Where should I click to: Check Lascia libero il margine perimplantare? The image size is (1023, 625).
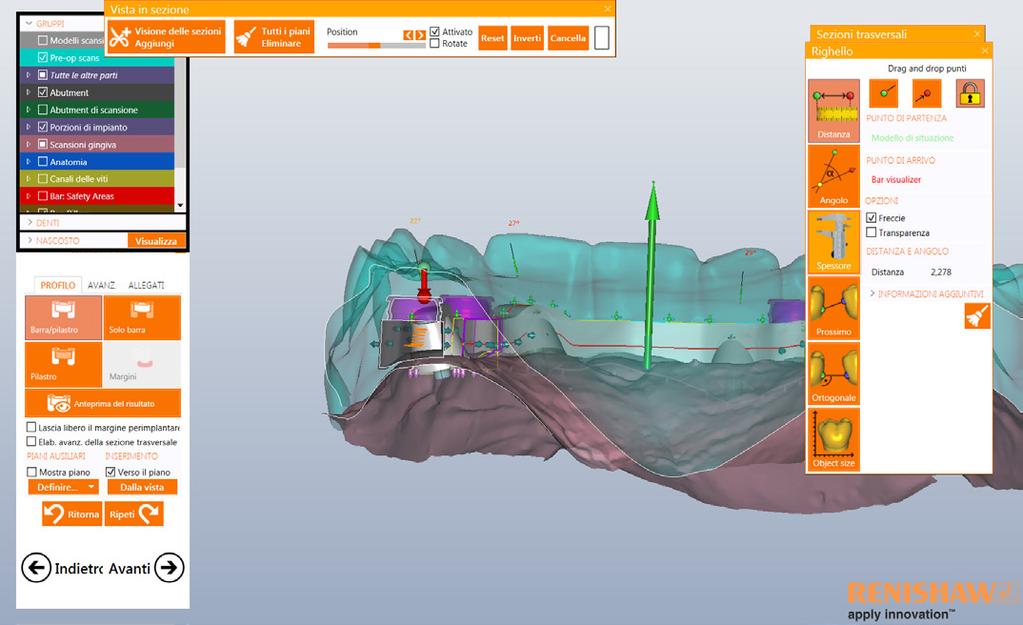(x=31, y=427)
